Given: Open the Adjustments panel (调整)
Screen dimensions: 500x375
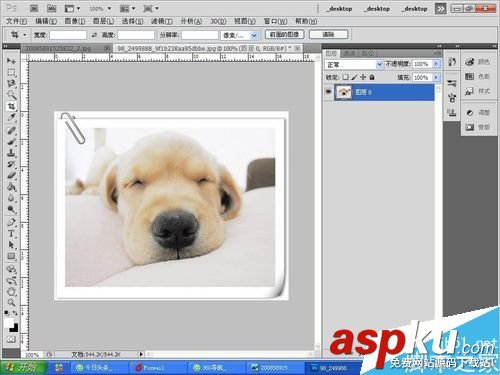Looking at the screenshot, I should point(478,112).
